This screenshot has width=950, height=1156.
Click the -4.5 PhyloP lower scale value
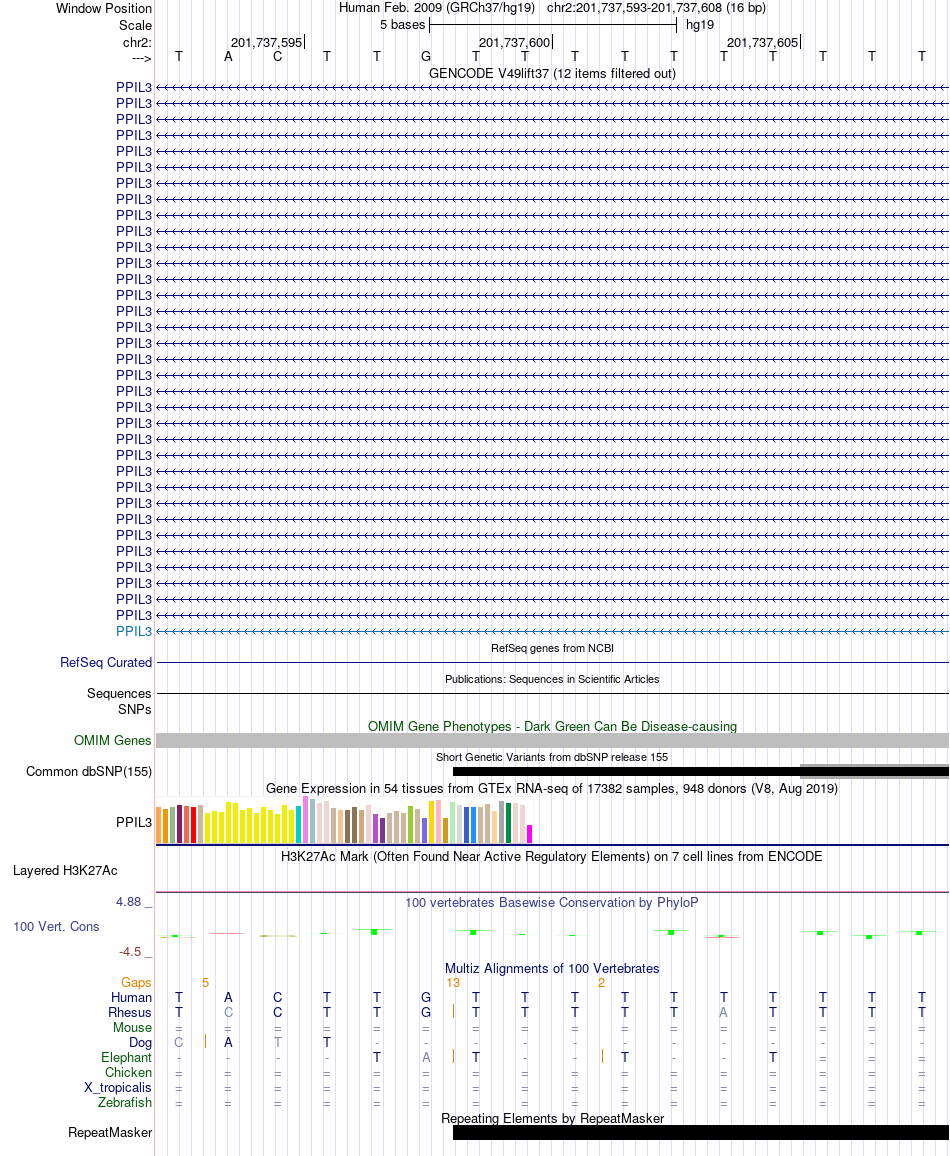point(130,952)
